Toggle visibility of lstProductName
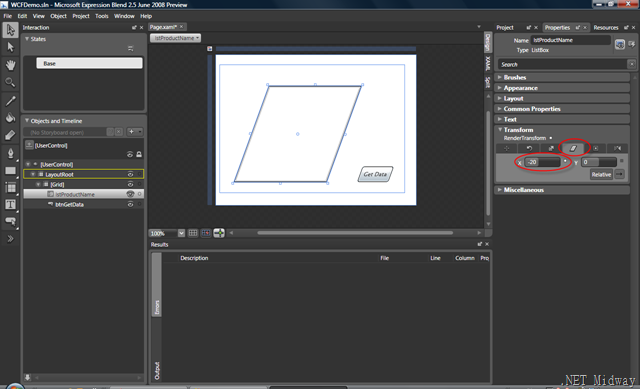Screen dimensions: 640x389 pos(130,194)
